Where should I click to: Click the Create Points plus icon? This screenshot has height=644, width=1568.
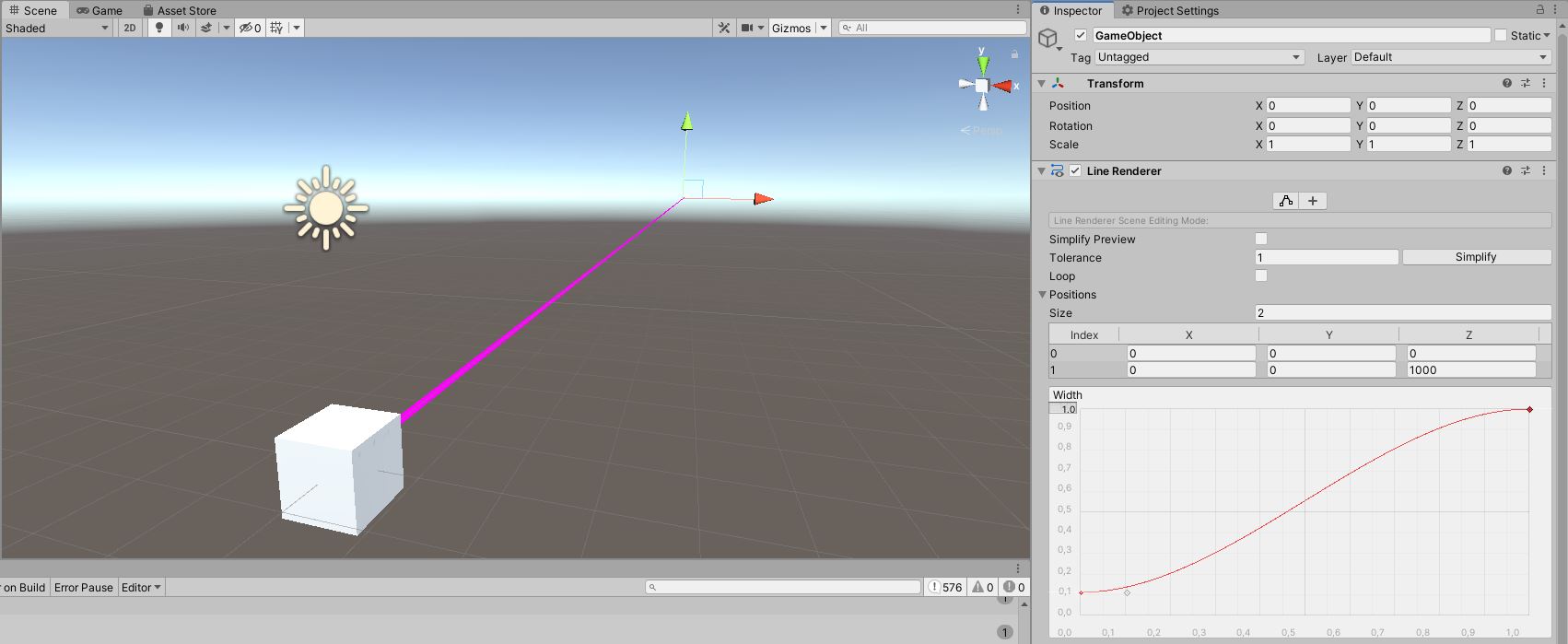point(1313,201)
